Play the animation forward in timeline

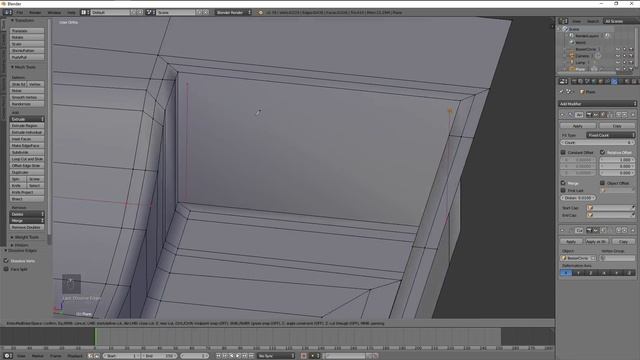(x=238, y=356)
